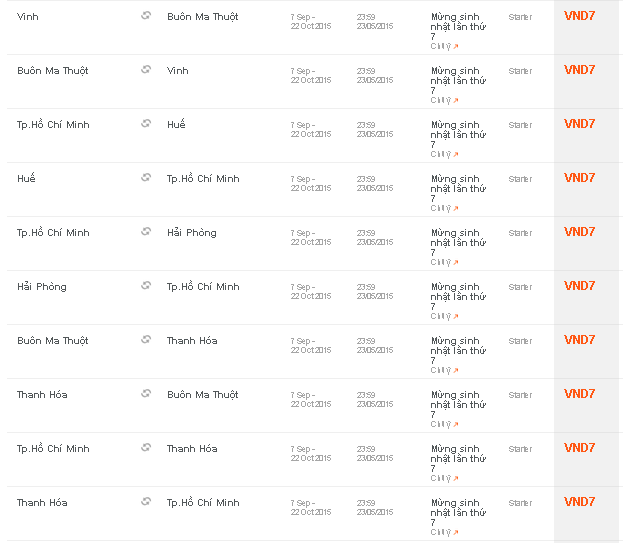Image resolution: width=623 pixels, height=543 pixels.
Task: Click swap icon on Tp.Hồ Chí Minh to Thanh Hóa row
Action: 146,448
